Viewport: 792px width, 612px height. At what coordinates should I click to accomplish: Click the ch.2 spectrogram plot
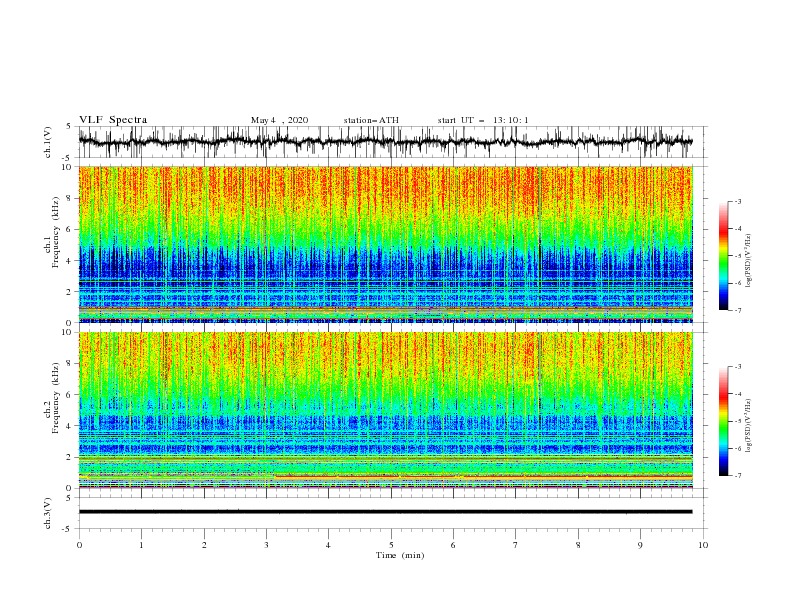click(385, 410)
